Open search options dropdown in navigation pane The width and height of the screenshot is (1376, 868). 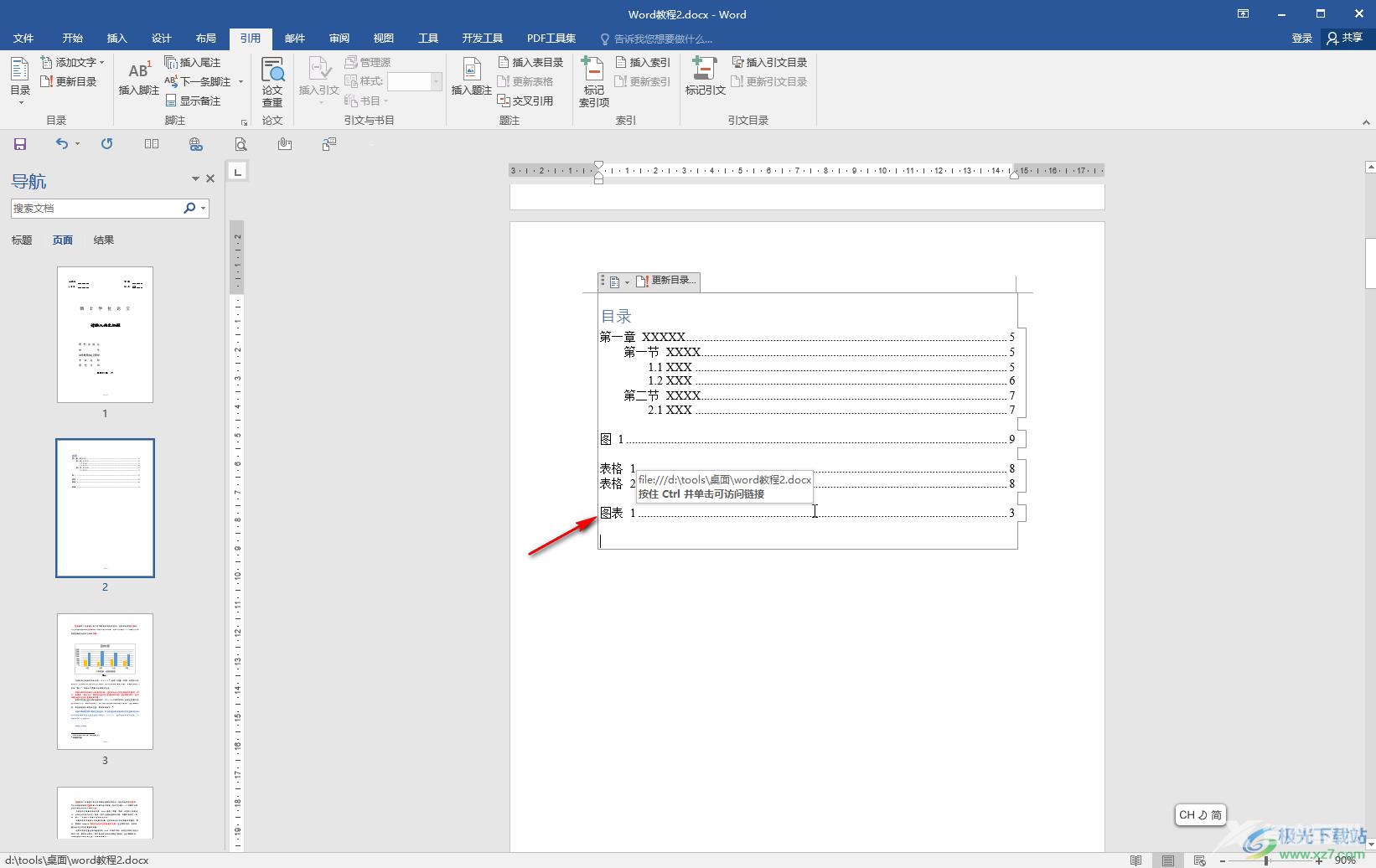click(x=203, y=208)
